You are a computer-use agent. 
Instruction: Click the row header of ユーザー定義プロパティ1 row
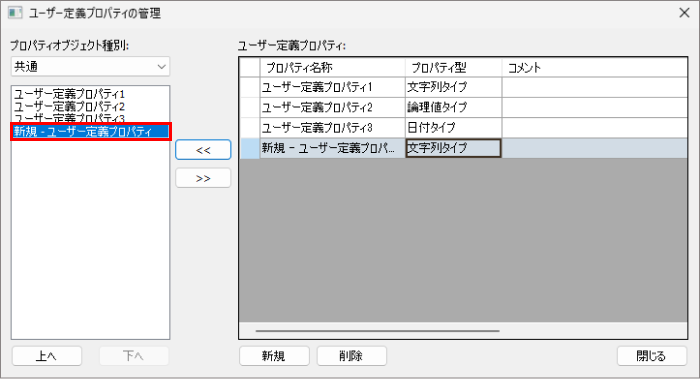[250, 87]
